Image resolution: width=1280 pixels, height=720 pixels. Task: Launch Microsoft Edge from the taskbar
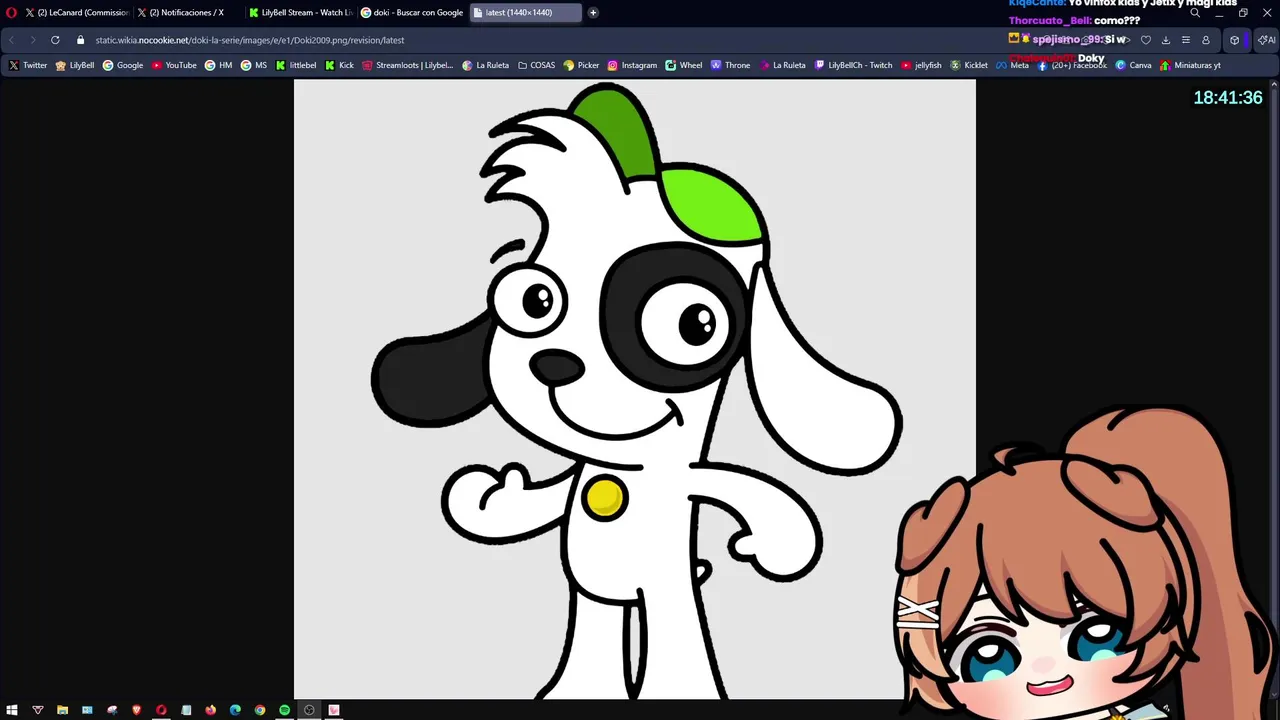point(235,710)
